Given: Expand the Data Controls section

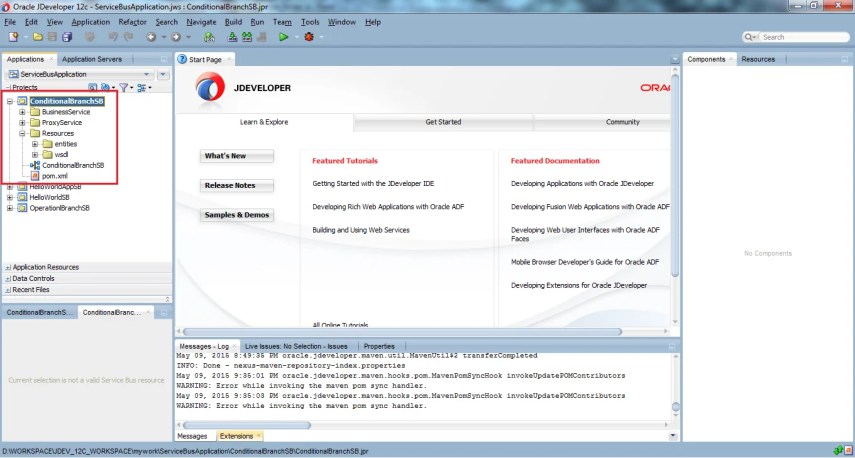Looking at the screenshot, I should [8, 279].
